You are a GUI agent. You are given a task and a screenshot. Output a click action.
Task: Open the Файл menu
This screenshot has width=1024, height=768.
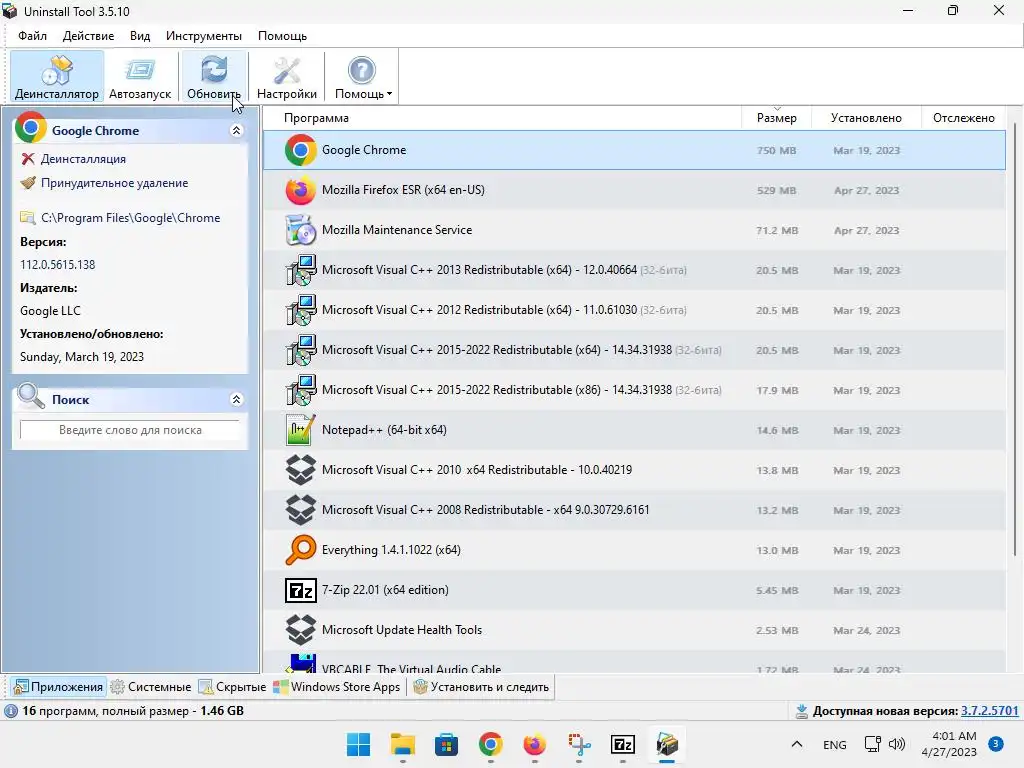32,36
